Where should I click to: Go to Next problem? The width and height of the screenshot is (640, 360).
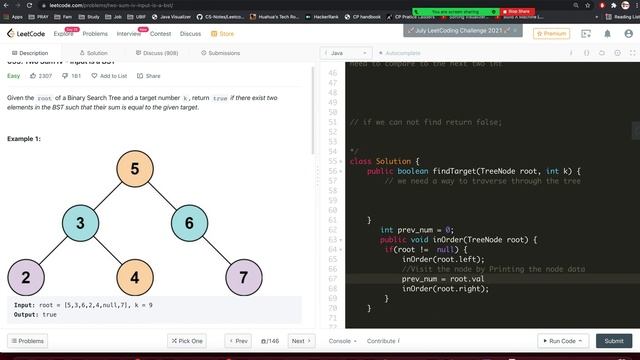click(302, 341)
